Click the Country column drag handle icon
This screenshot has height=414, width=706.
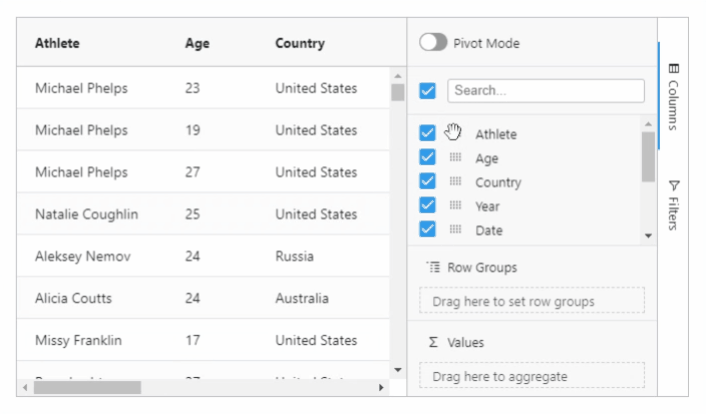pyautogui.click(x=455, y=182)
